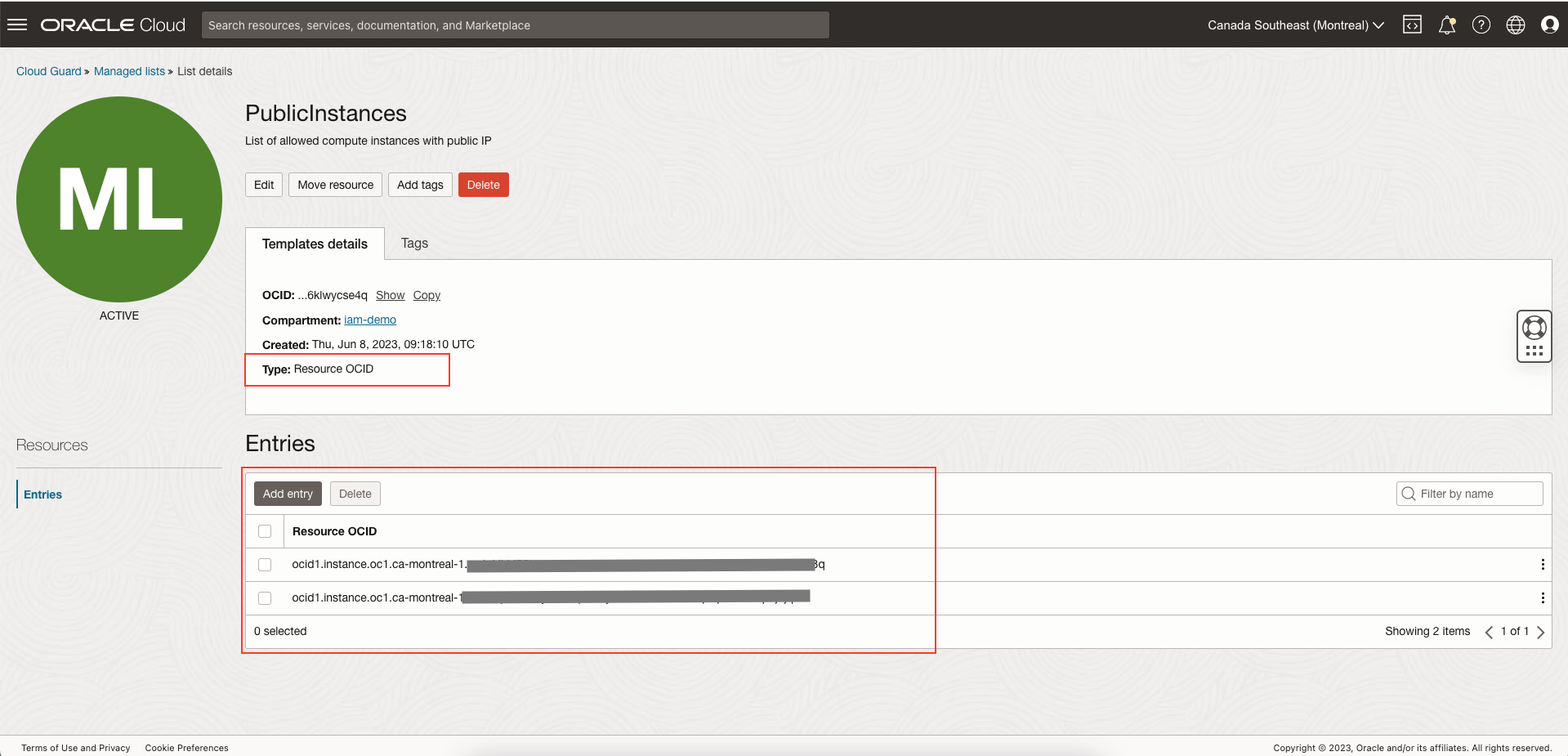Go to next page of entries
The width and height of the screenshot is (1568, 756).
1541,632
